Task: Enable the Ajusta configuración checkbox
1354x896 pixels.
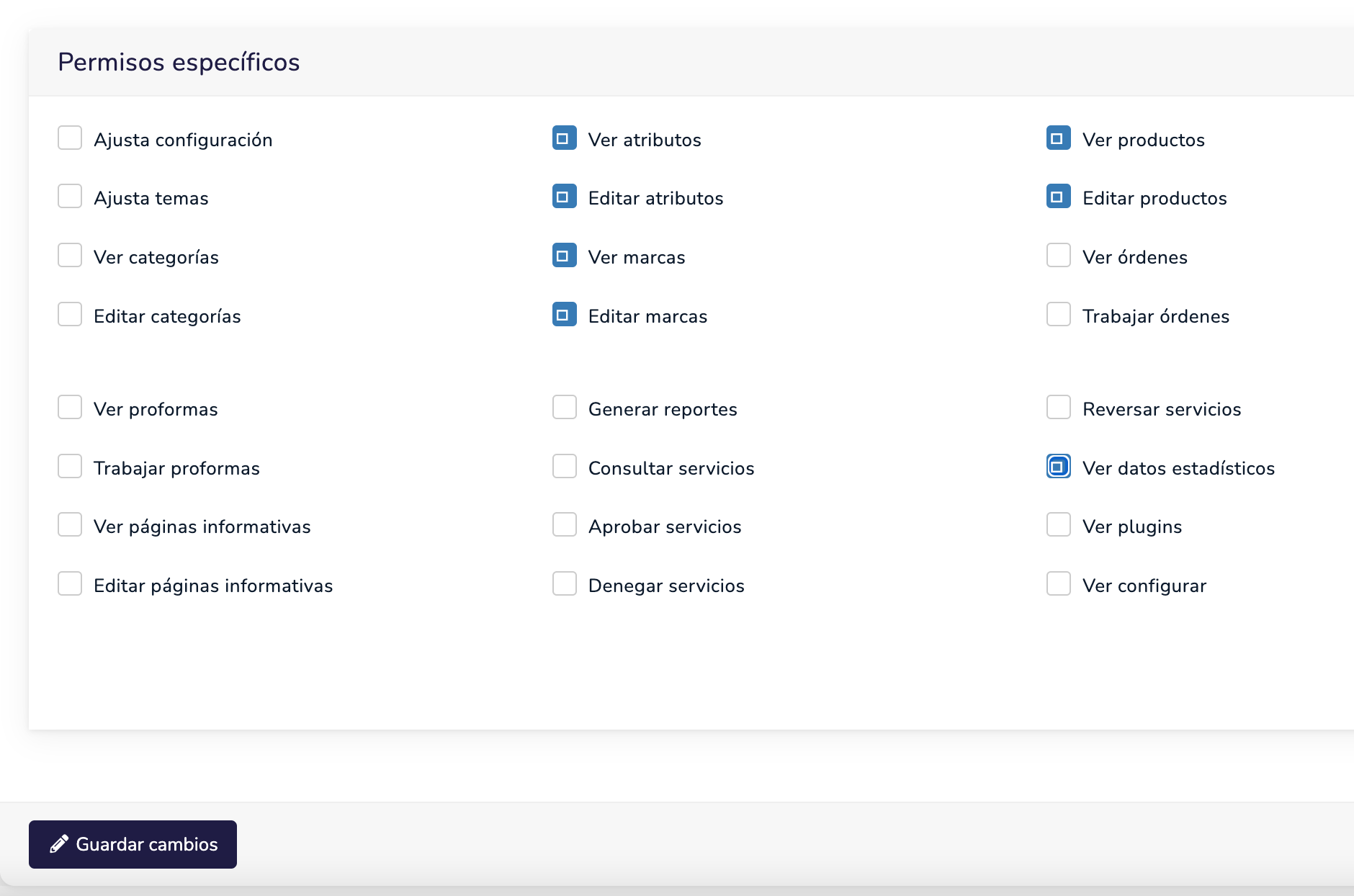Action: (70, 138)
